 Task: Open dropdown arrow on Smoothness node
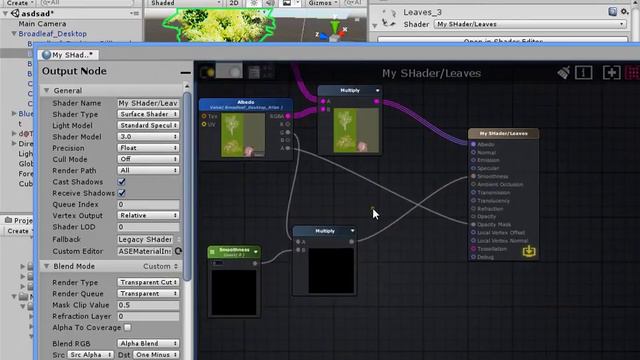(256, 252)
